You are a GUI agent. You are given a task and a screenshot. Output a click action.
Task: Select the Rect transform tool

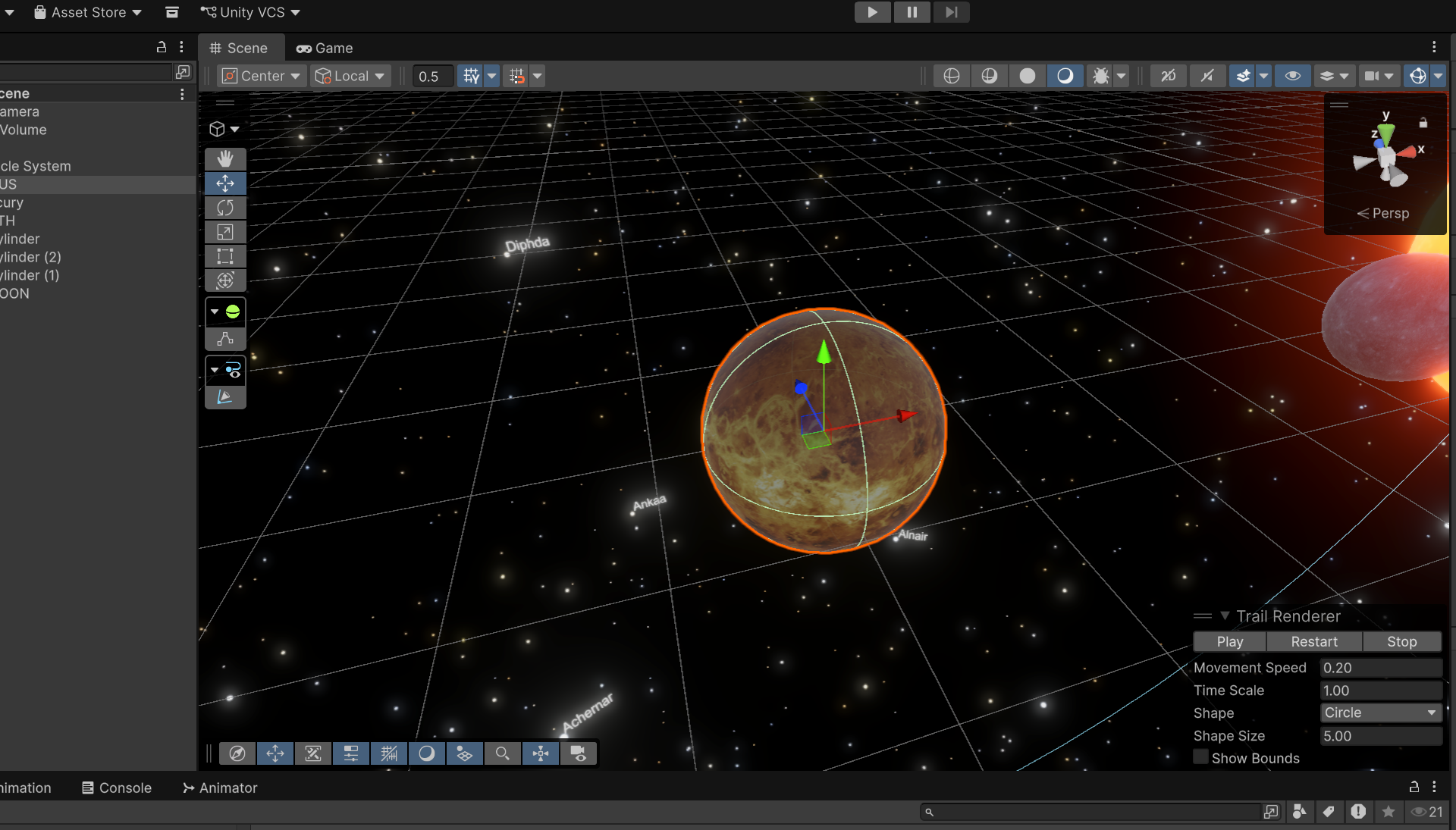pyautogui.click(x=225, y=256)
